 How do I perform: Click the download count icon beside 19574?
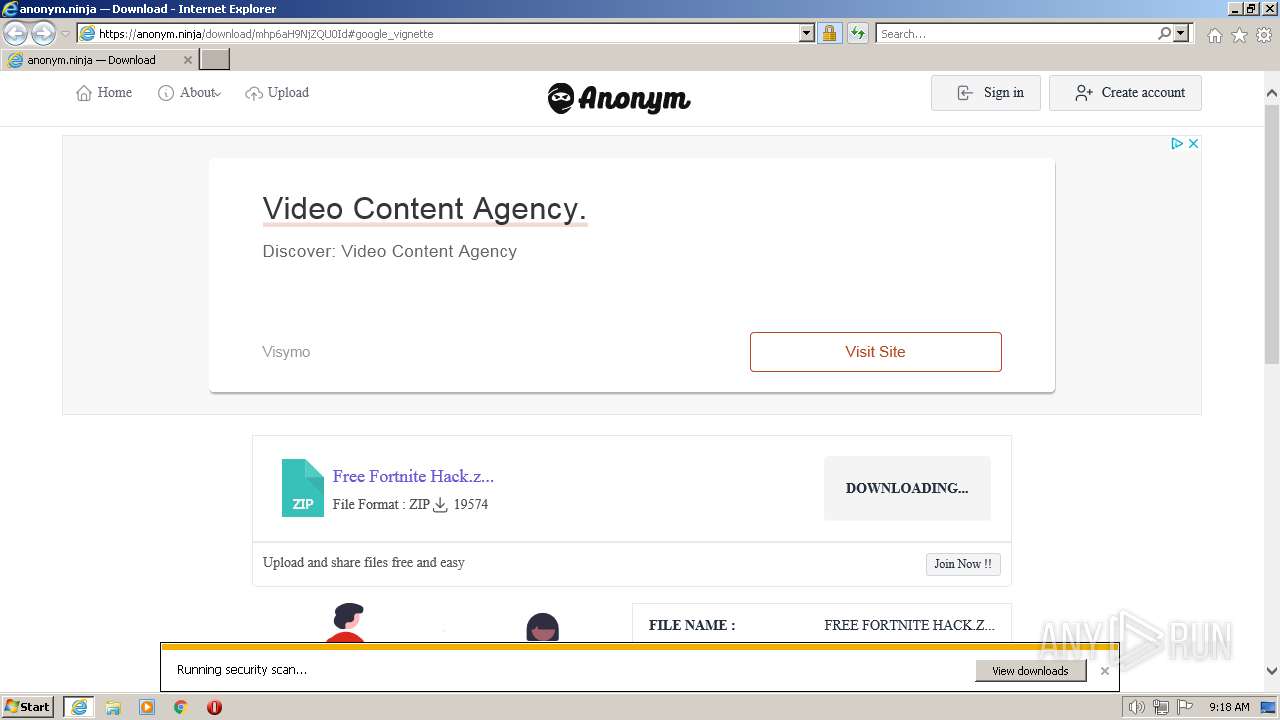pos(440,505)
